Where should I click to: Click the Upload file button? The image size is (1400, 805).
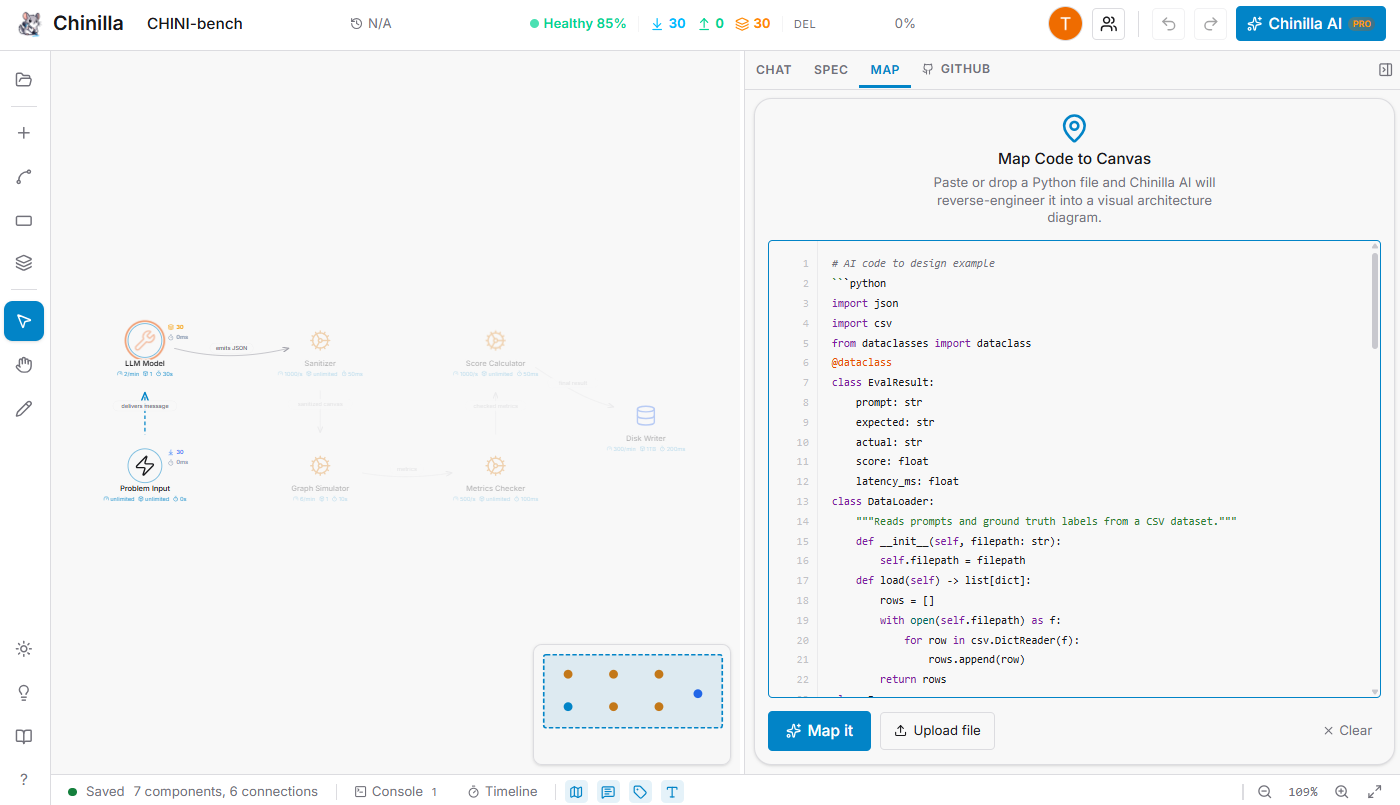point(937,731)
